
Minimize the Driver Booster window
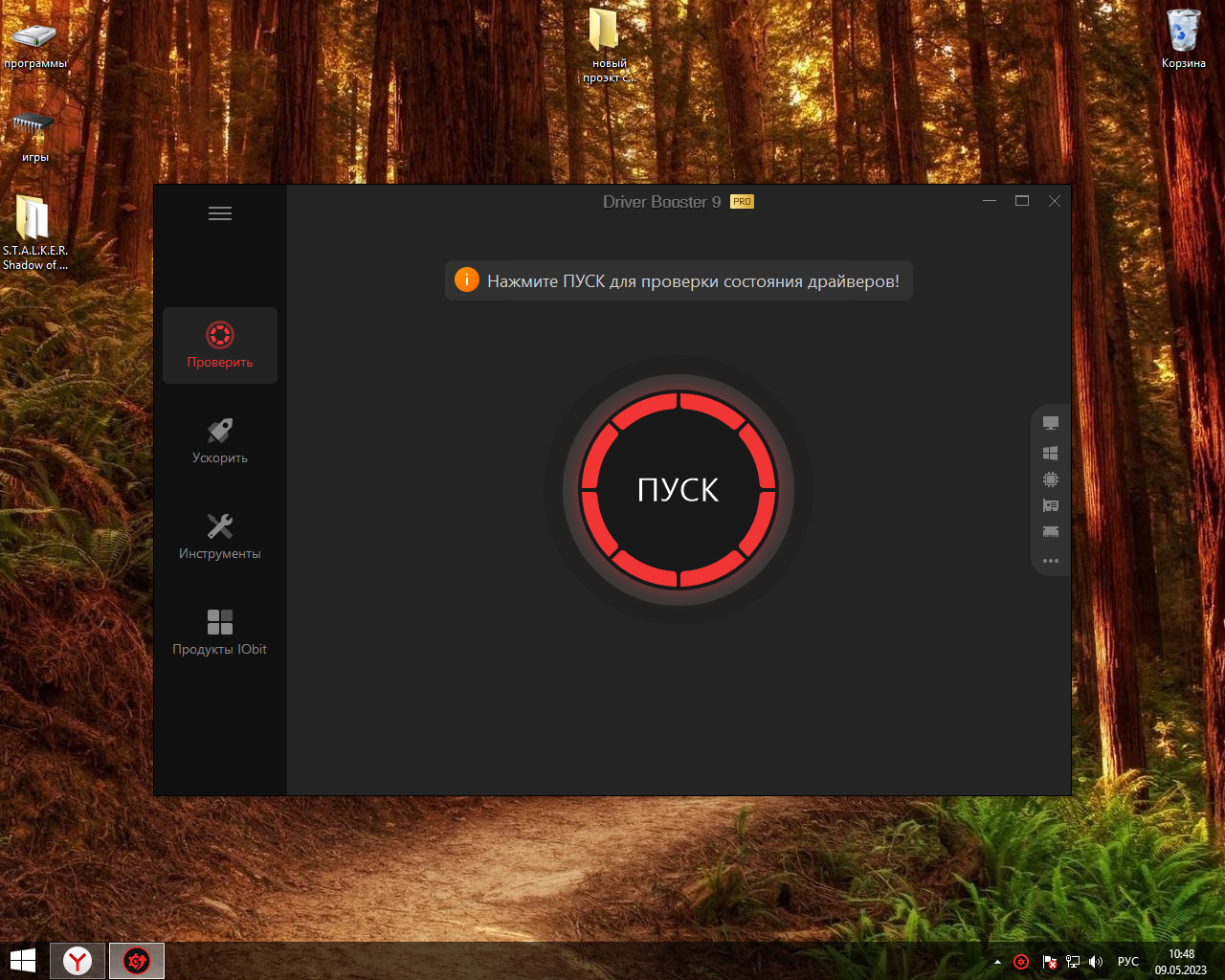[990, 201]
